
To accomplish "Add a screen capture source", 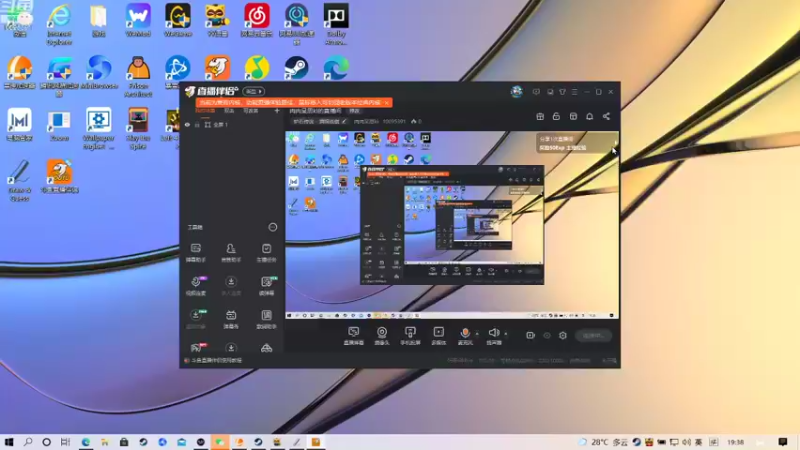I will pyautogui.click(x=354, y=336).
